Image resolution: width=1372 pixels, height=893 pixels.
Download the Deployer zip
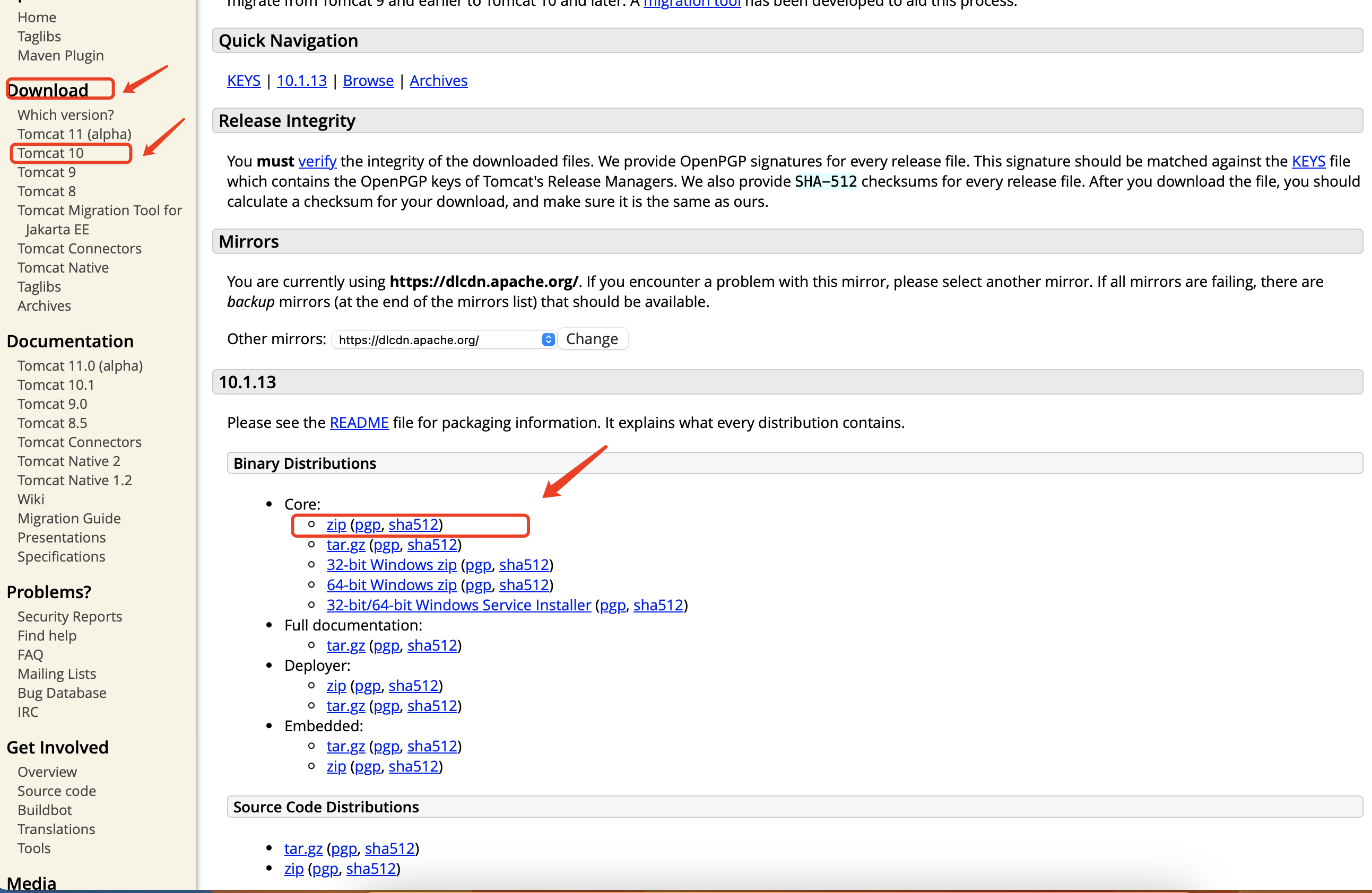tap(336, 686)
